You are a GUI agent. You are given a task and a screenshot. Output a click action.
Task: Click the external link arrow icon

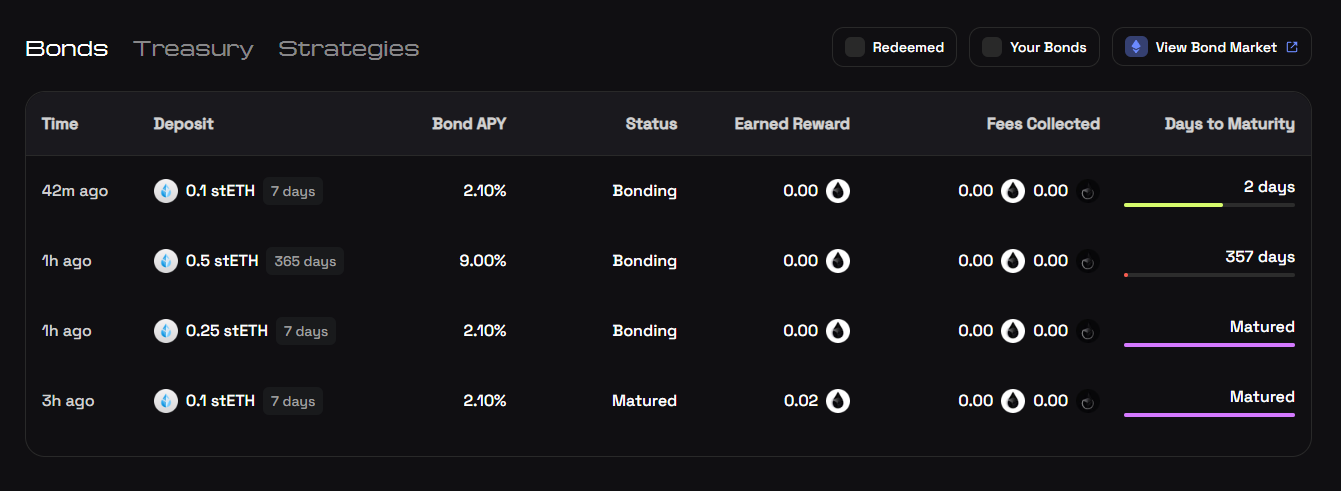click(x=1292, y=47)
